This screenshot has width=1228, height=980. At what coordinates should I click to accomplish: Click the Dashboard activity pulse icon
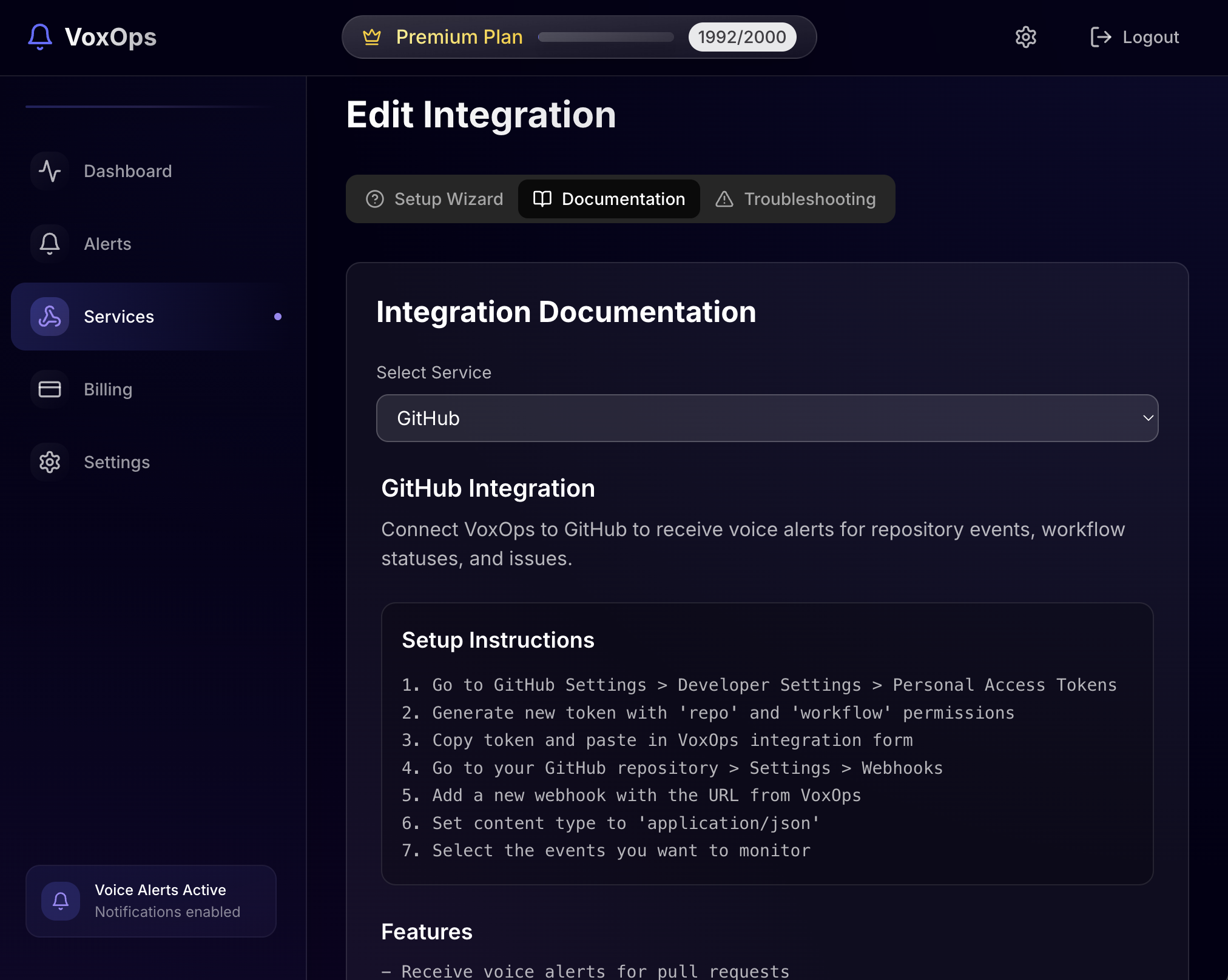tap(50, 171)
